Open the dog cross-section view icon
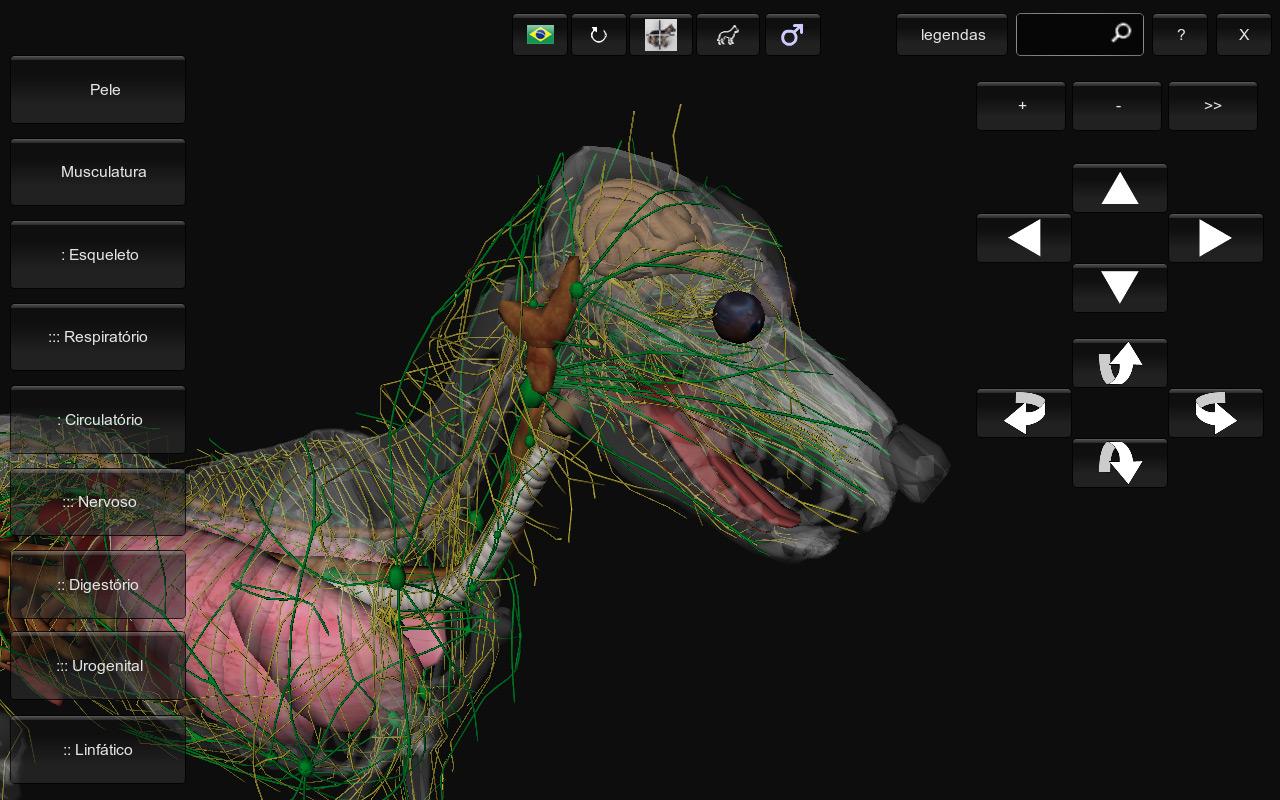This screenshot has height=800, width=1280. 661,34
